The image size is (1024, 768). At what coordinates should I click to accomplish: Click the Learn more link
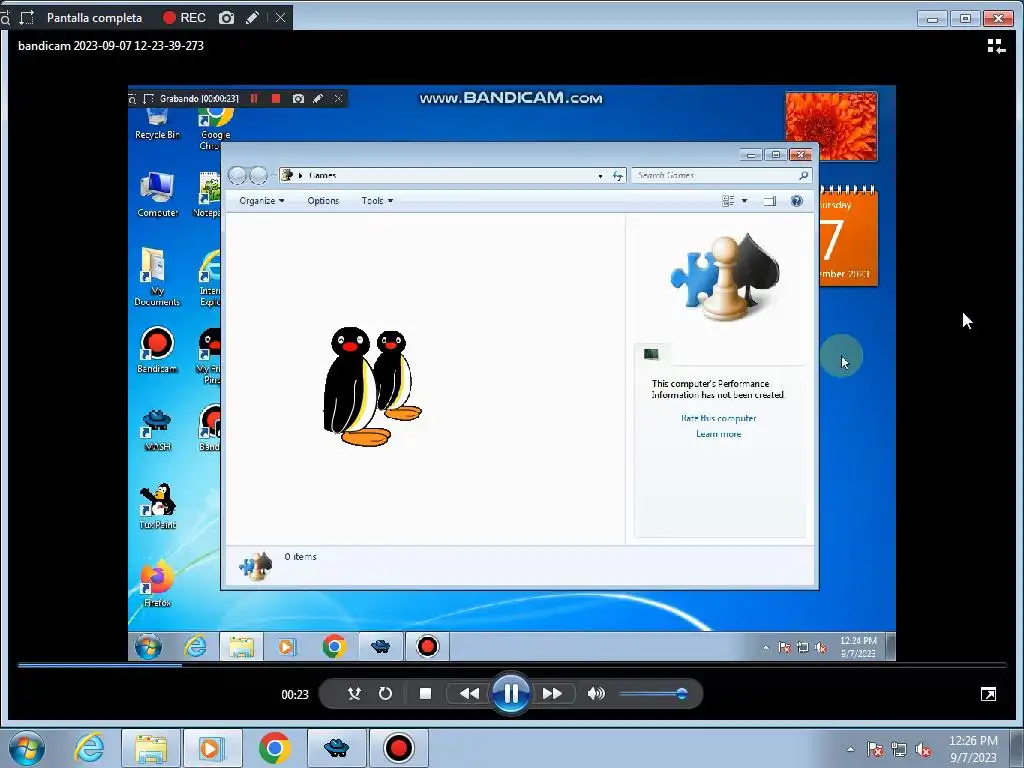point(718,434)
